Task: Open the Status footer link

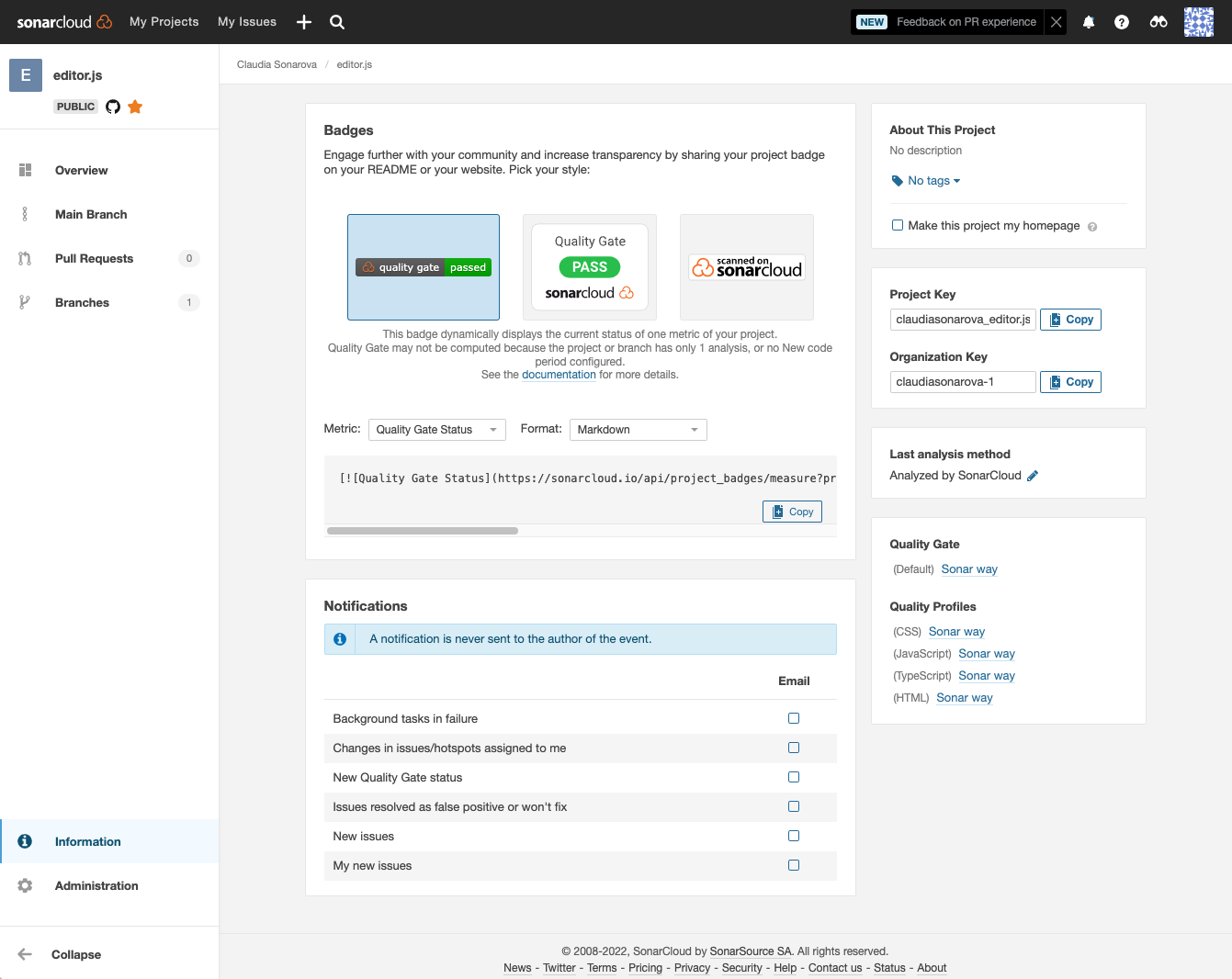Action: click(x=889, y=968)
